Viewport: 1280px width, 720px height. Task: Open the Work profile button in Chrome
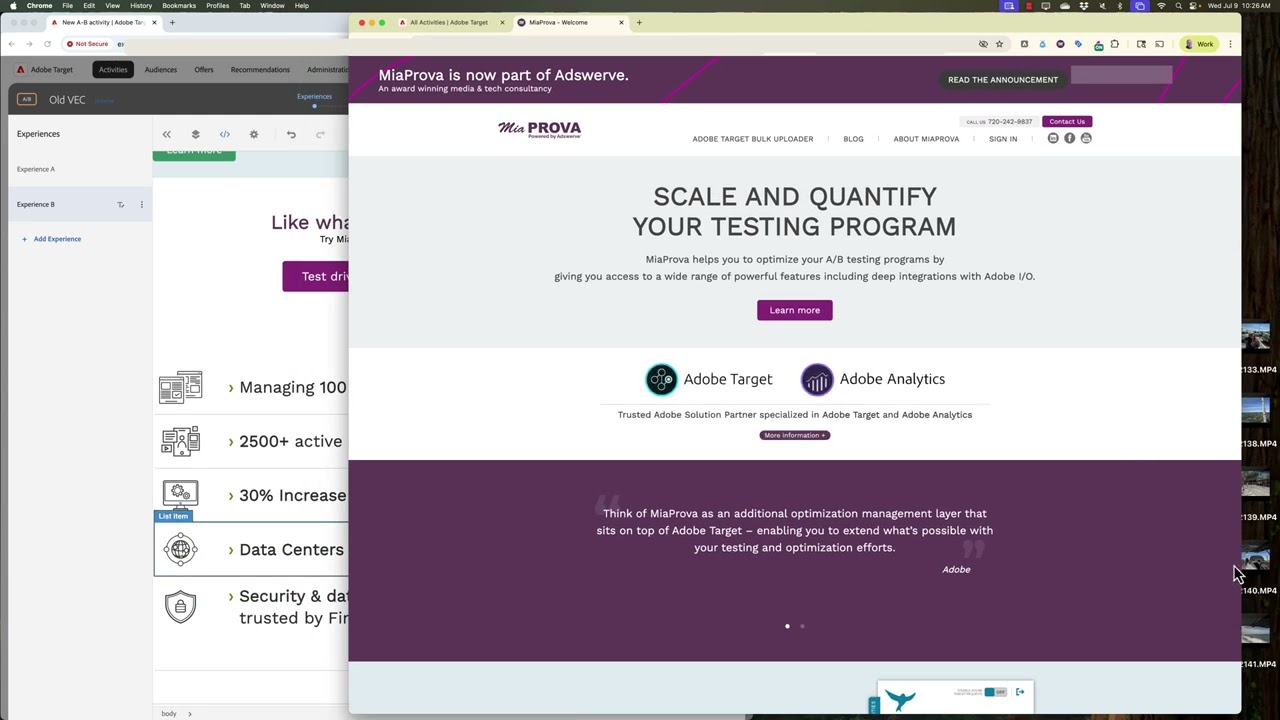(1198, 44)
